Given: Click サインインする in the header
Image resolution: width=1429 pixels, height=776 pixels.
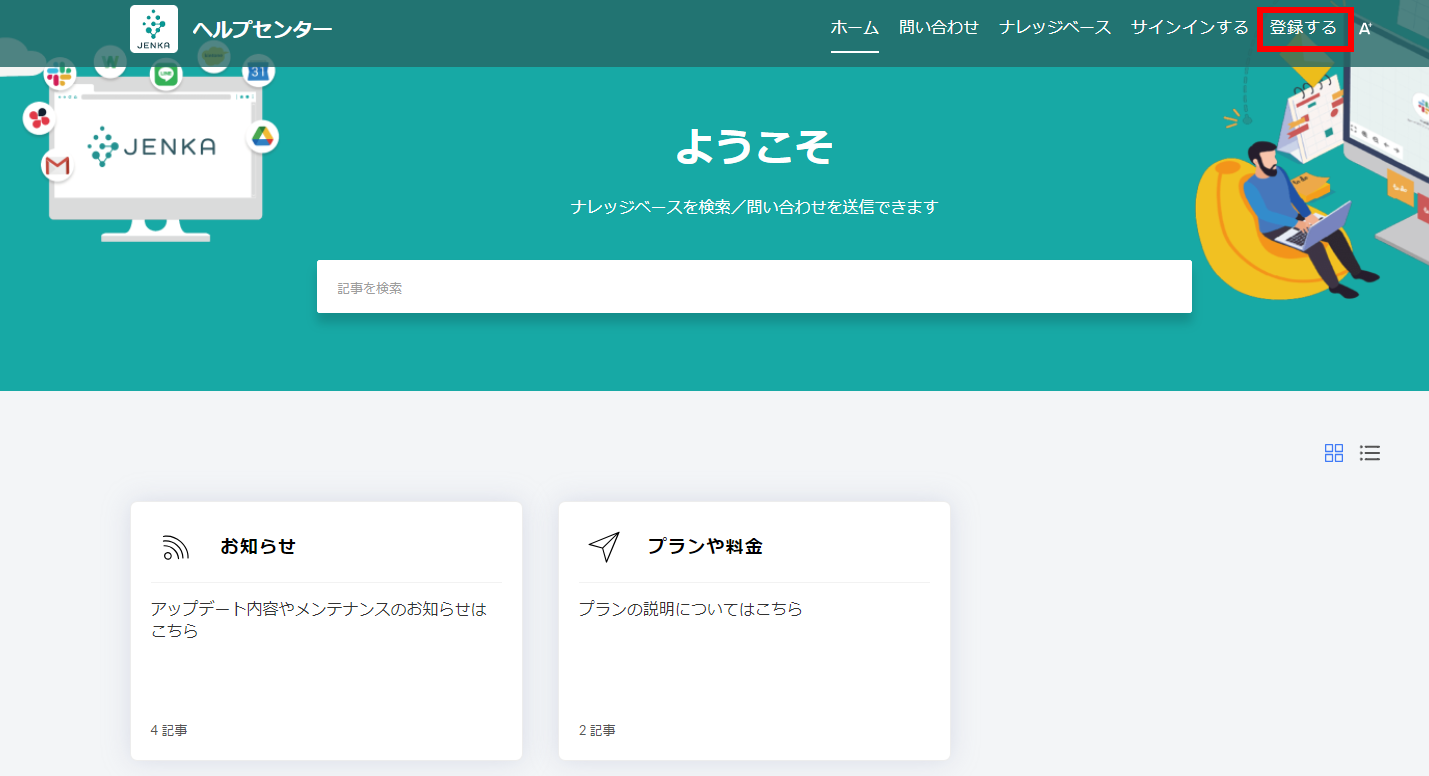Looking at the screenshot, I should [x=1190, y=28].
